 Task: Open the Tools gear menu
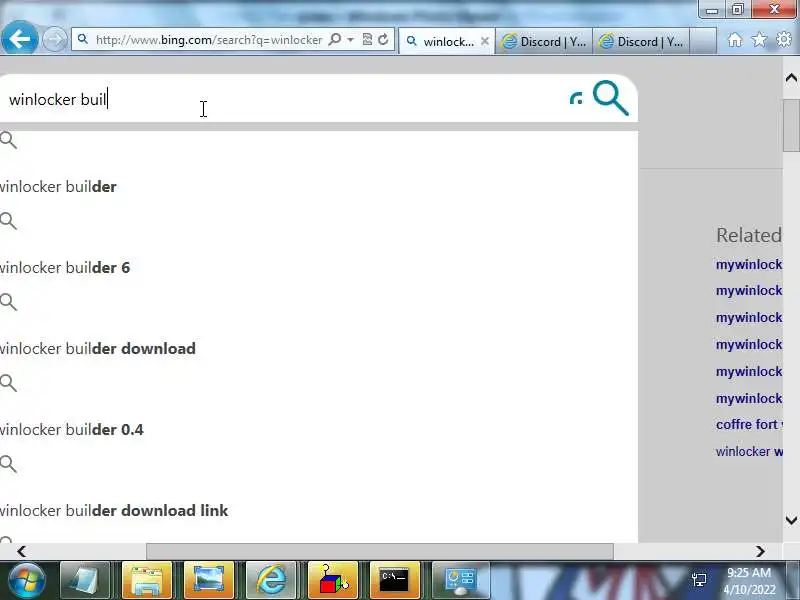pos(784,40)
